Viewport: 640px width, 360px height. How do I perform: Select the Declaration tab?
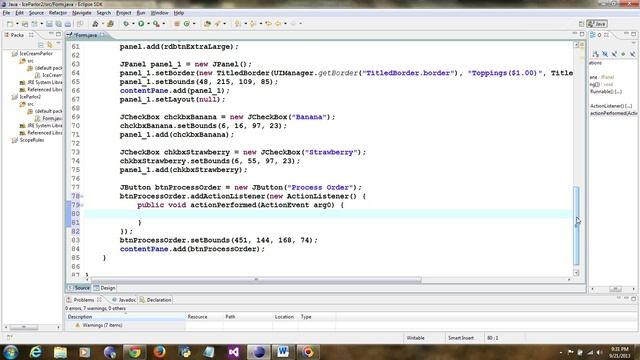pos(156,300)
